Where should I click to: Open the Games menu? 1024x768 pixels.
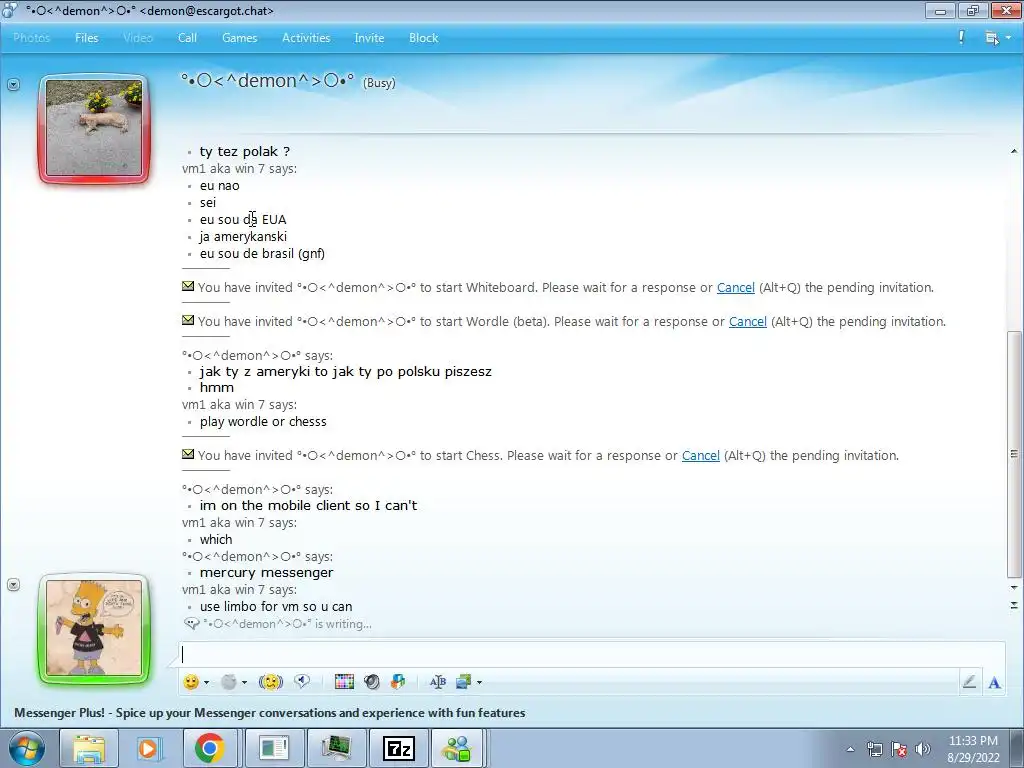coord(240,38)
